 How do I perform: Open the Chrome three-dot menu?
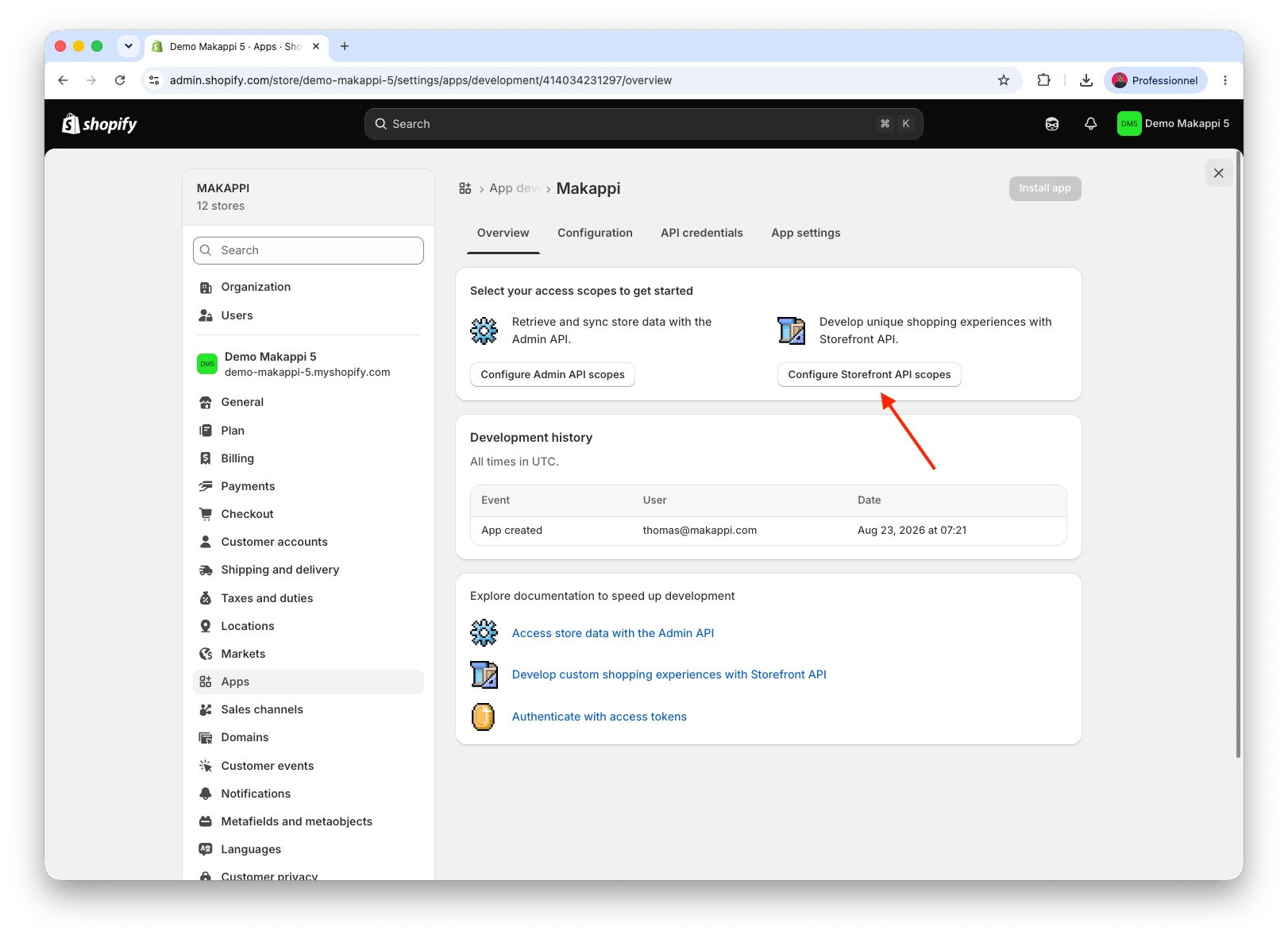point(1225,80)
